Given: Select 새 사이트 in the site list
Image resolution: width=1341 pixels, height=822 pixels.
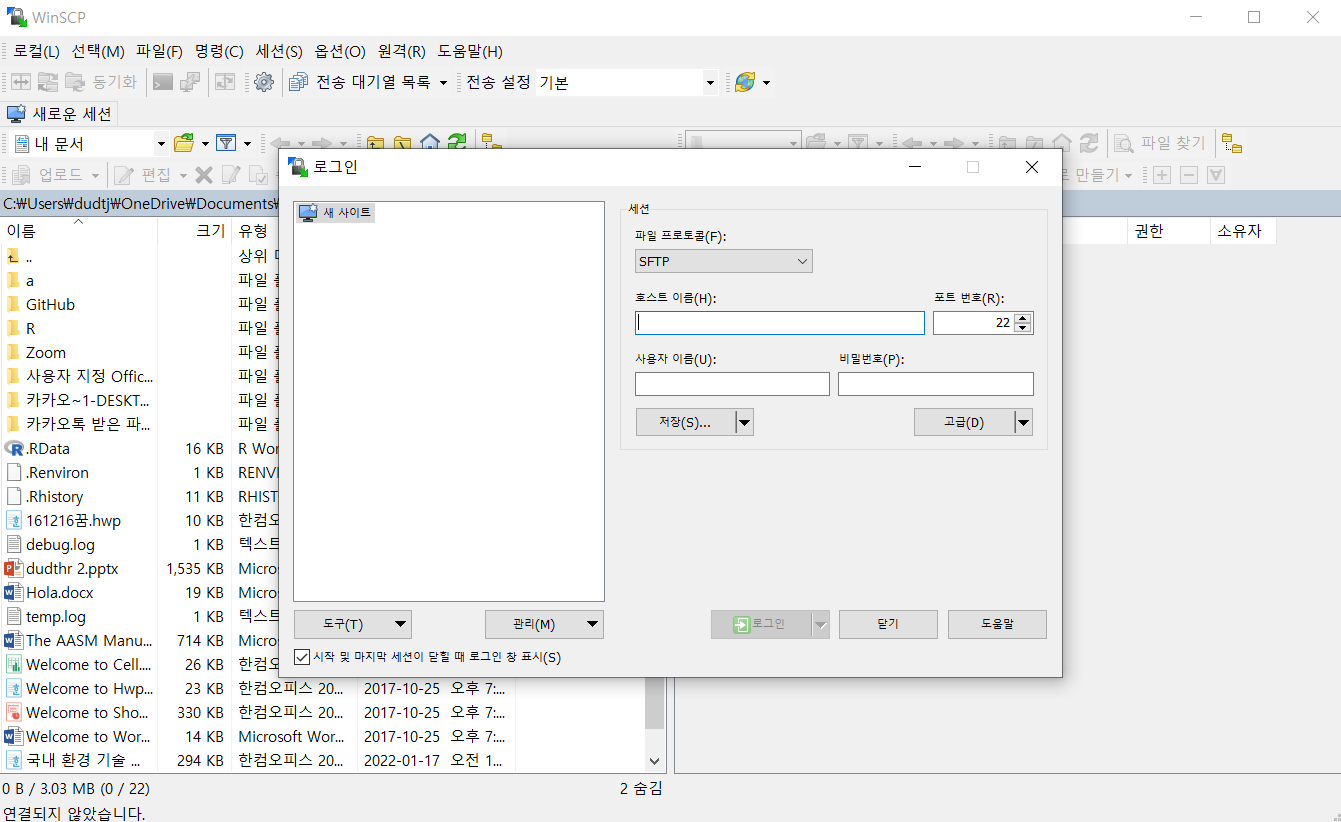Looking at the screenshot, I should (335, 212).
